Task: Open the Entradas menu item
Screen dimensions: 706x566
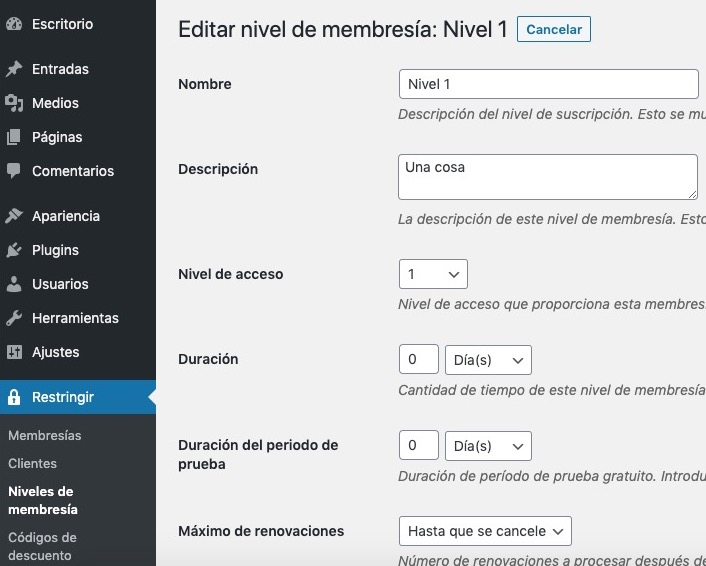Action: (x=78, y=69)
